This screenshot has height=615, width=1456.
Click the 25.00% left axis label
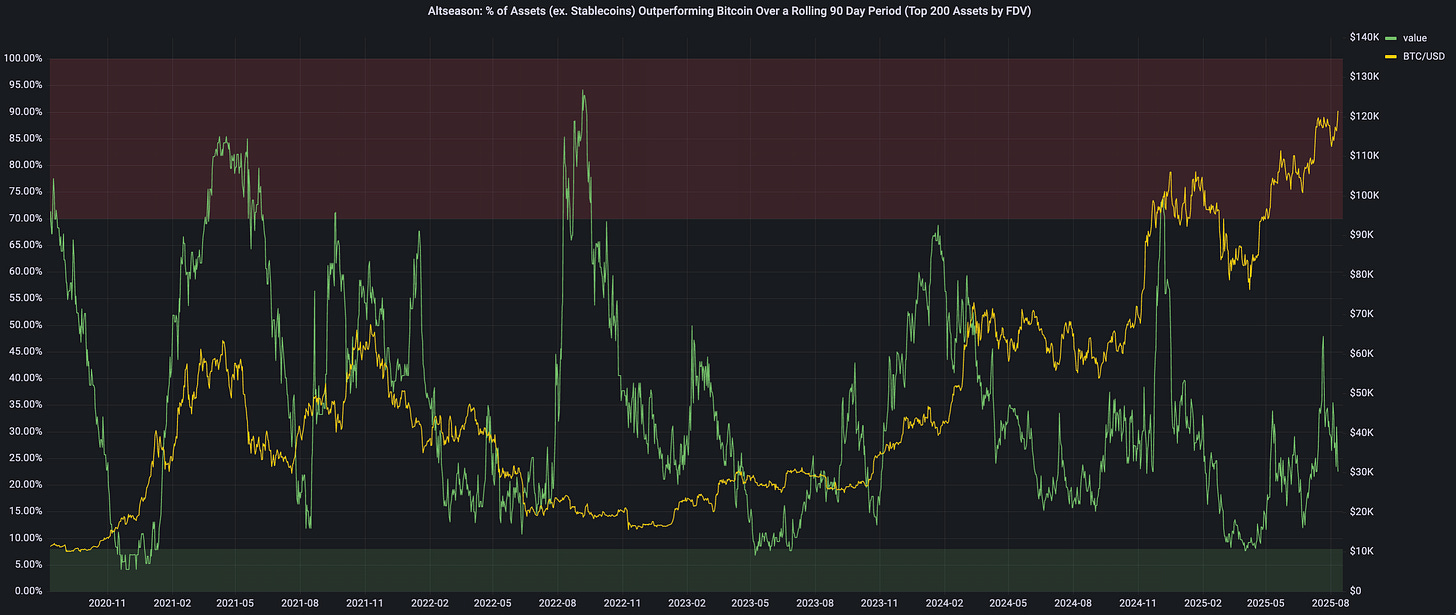(25, 458)
